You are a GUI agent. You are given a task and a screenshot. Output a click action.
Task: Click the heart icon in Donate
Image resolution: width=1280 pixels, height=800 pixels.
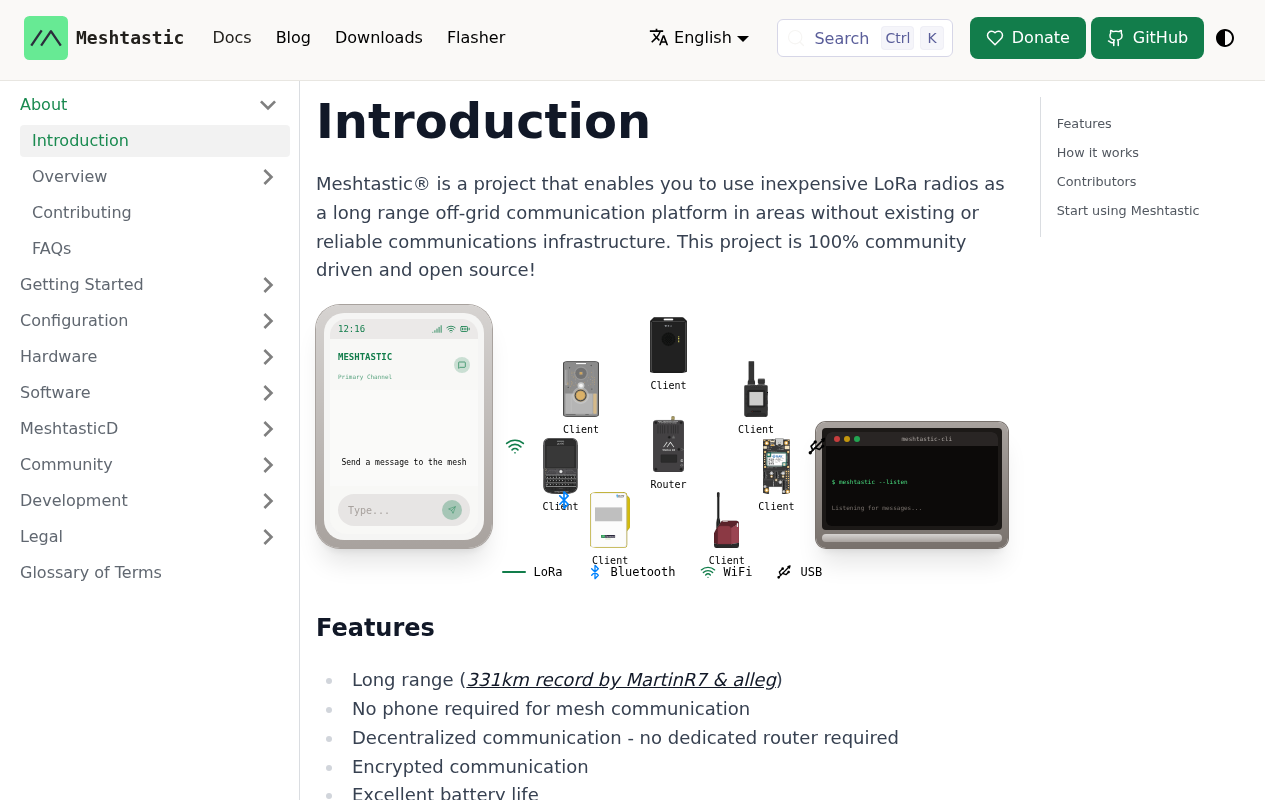(995, 38)
